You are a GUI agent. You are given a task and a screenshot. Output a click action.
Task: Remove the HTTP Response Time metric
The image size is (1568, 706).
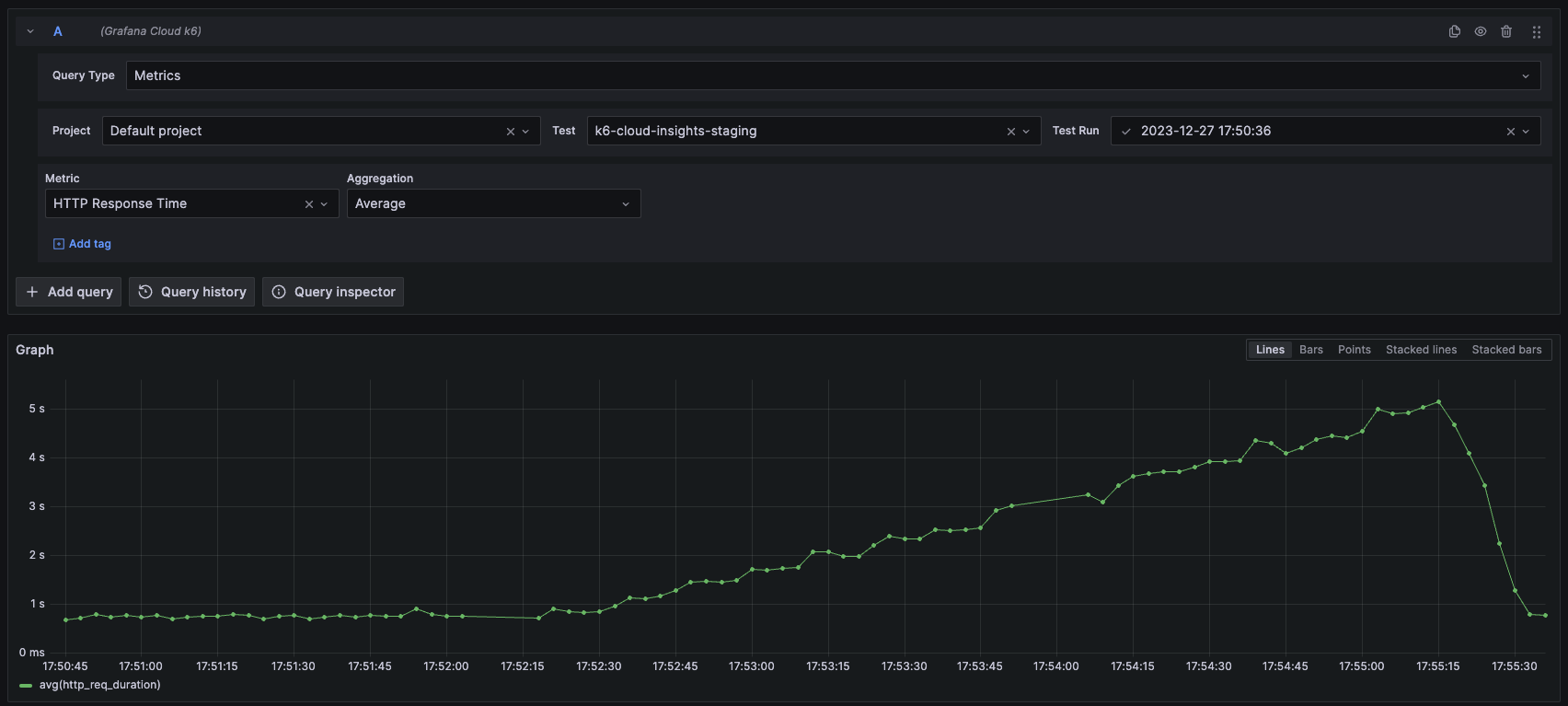coord(309,204)
